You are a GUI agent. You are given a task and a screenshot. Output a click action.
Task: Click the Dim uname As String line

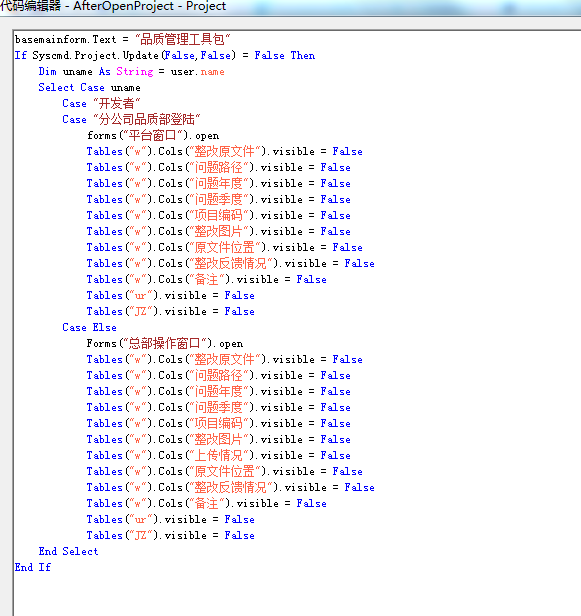(132, 72)
